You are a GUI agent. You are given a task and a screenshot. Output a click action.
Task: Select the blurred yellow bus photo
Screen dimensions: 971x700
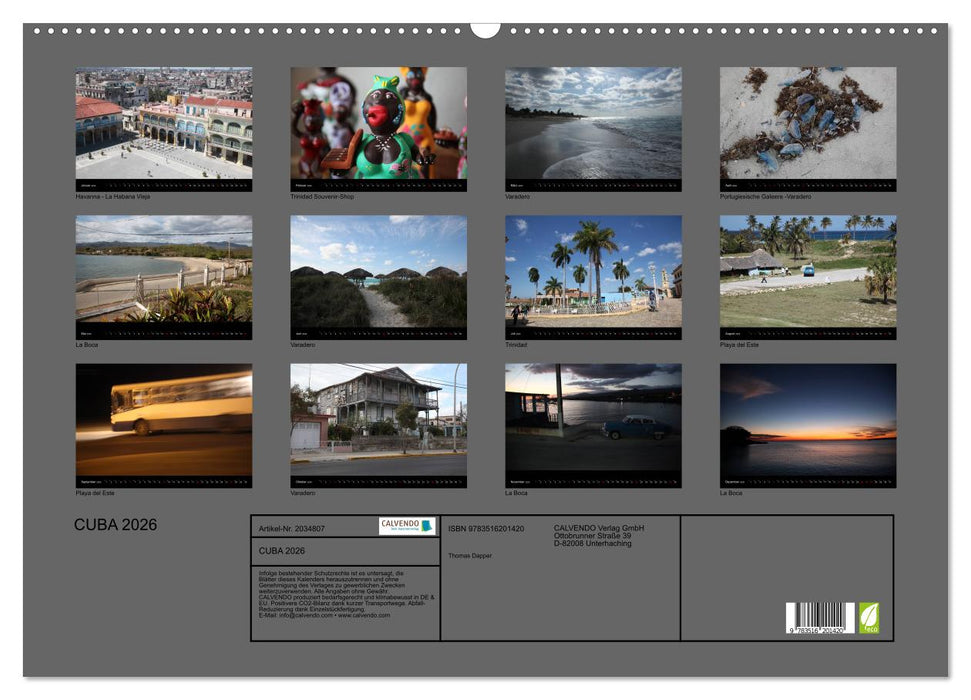[164, 420]
